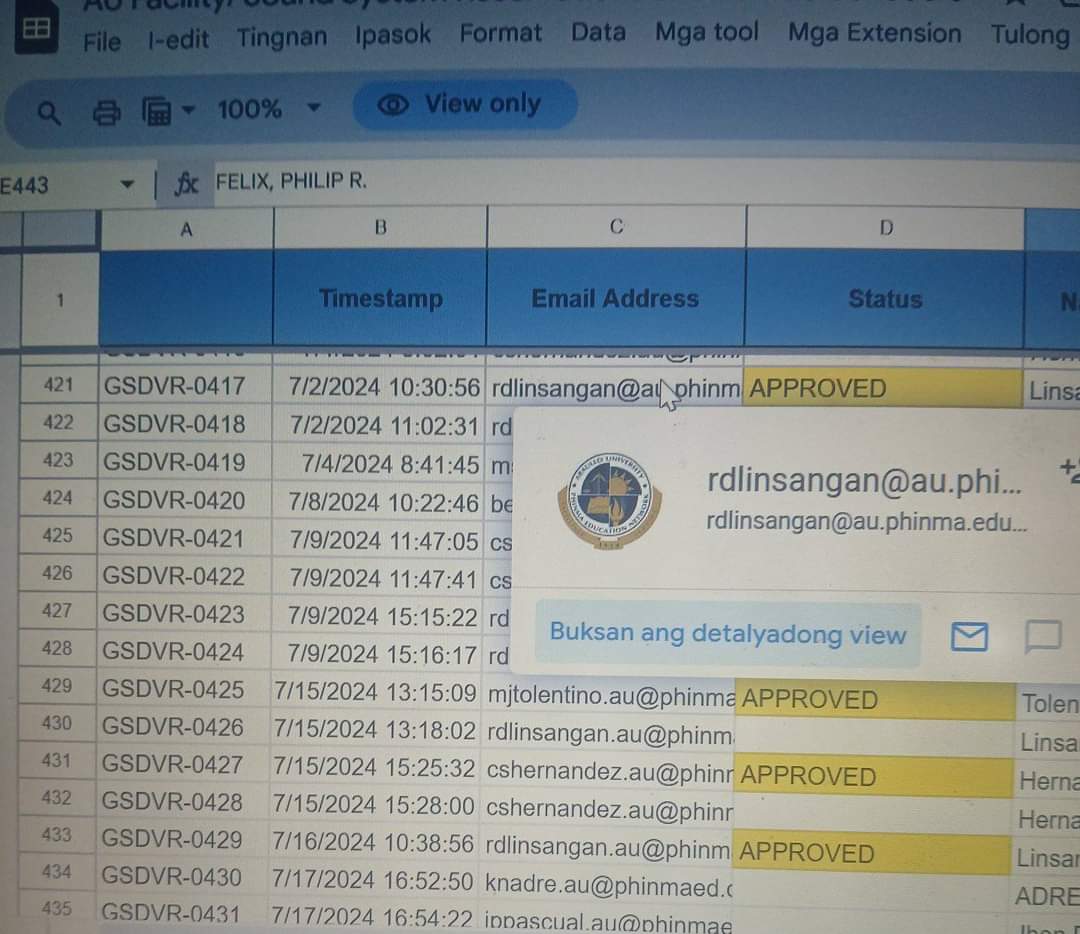Click the Google Sheets home icon
The height and width of the screenshot is (934, 1080).
35,28
